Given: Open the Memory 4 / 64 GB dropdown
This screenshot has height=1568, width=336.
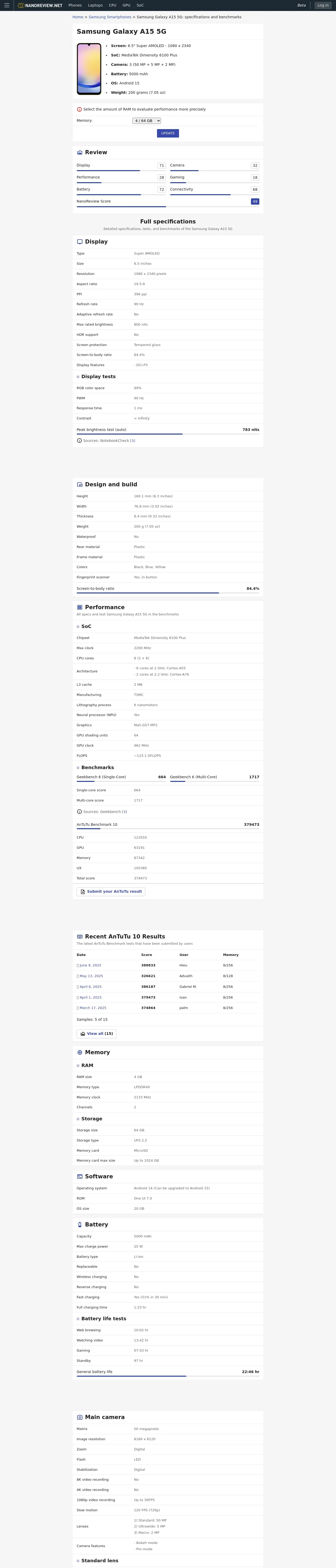Looking at the screenshot, I should pyautogui.click(x=146, y=120).
